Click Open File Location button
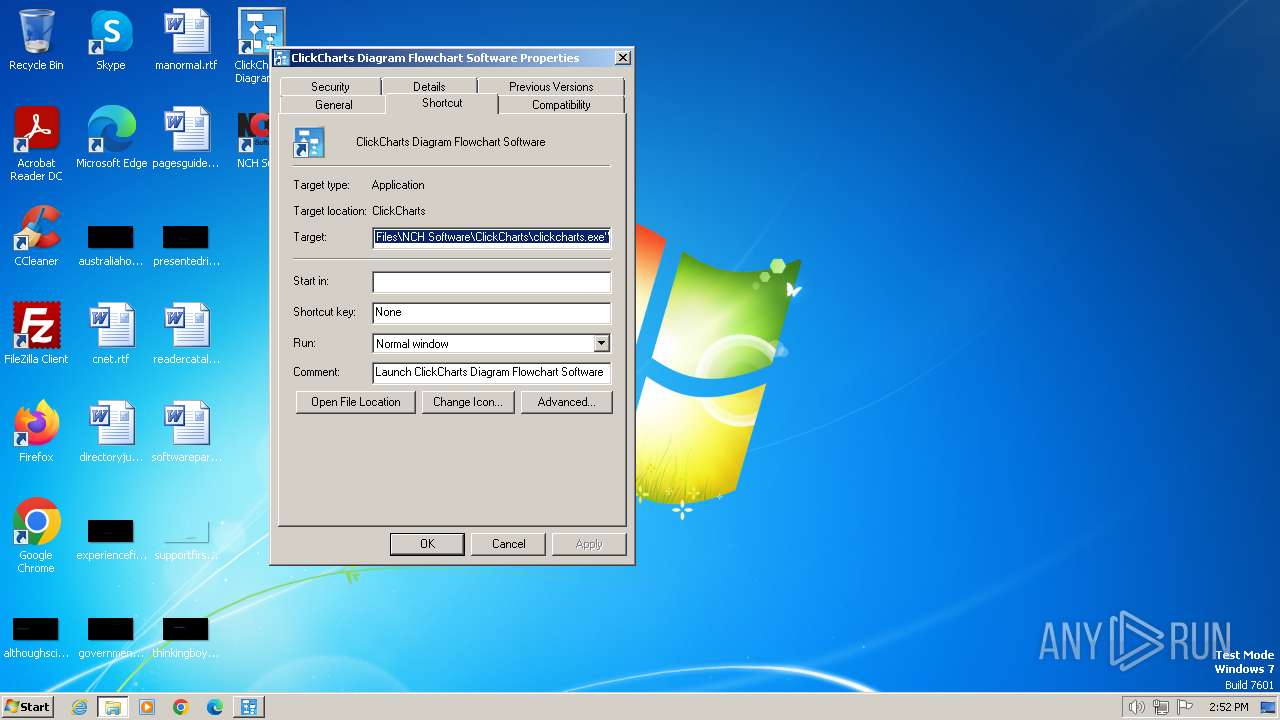This screenshot has width=1280, height=720. pos(356,402)
